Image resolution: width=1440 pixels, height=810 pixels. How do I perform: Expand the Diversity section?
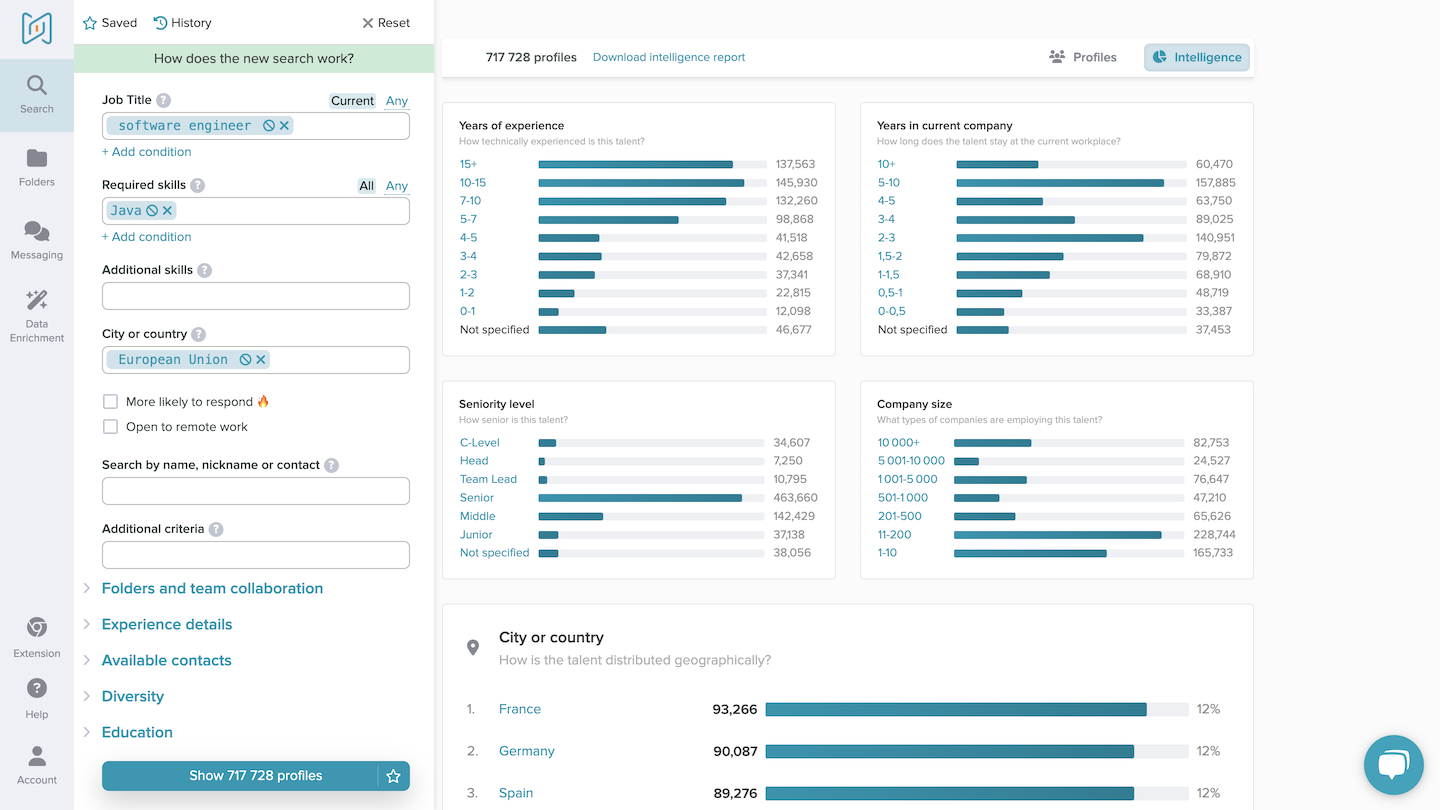[133, 697]
